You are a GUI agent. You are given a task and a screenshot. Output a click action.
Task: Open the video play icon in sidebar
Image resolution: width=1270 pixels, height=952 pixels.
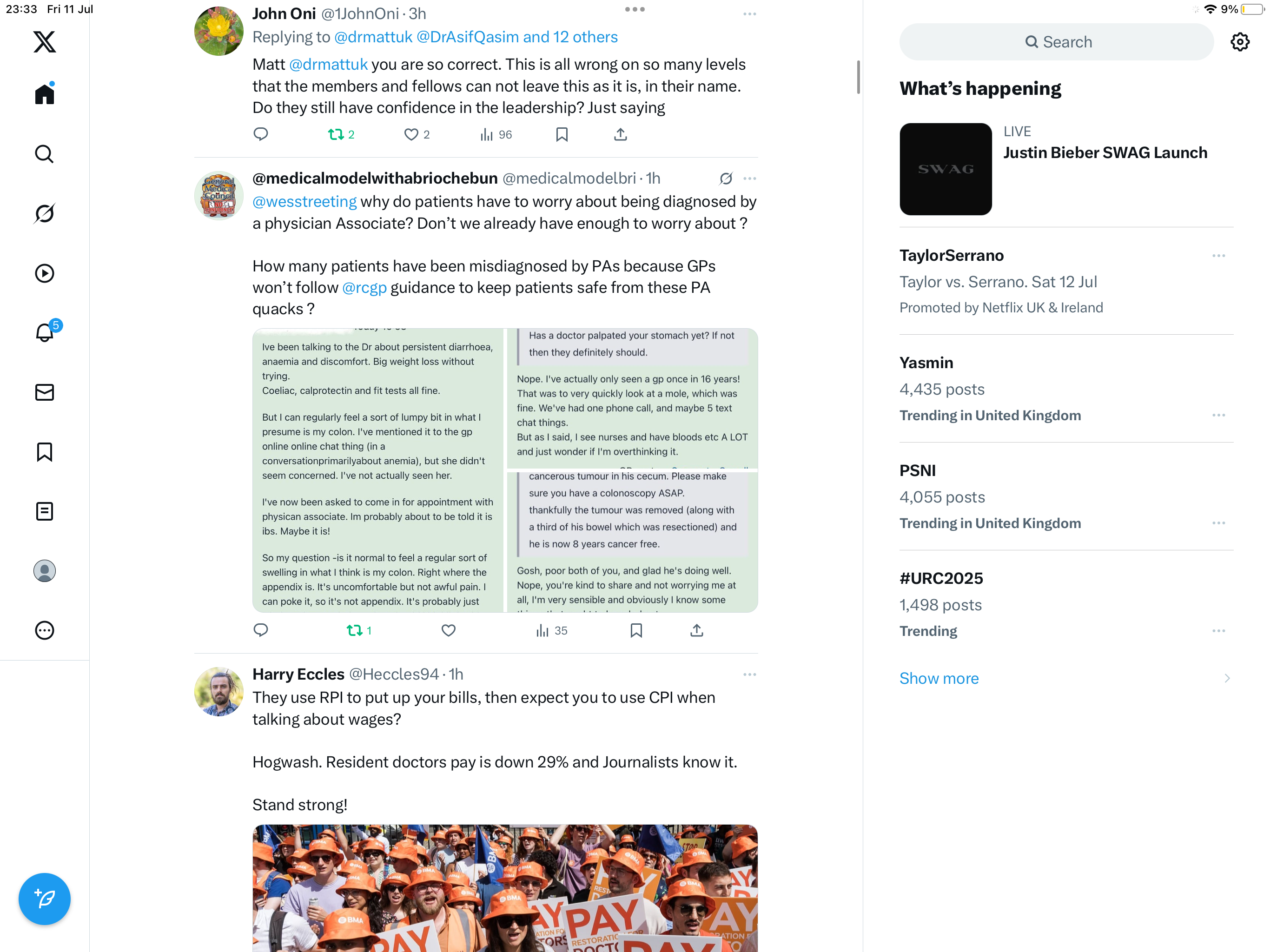coord(44,273)
